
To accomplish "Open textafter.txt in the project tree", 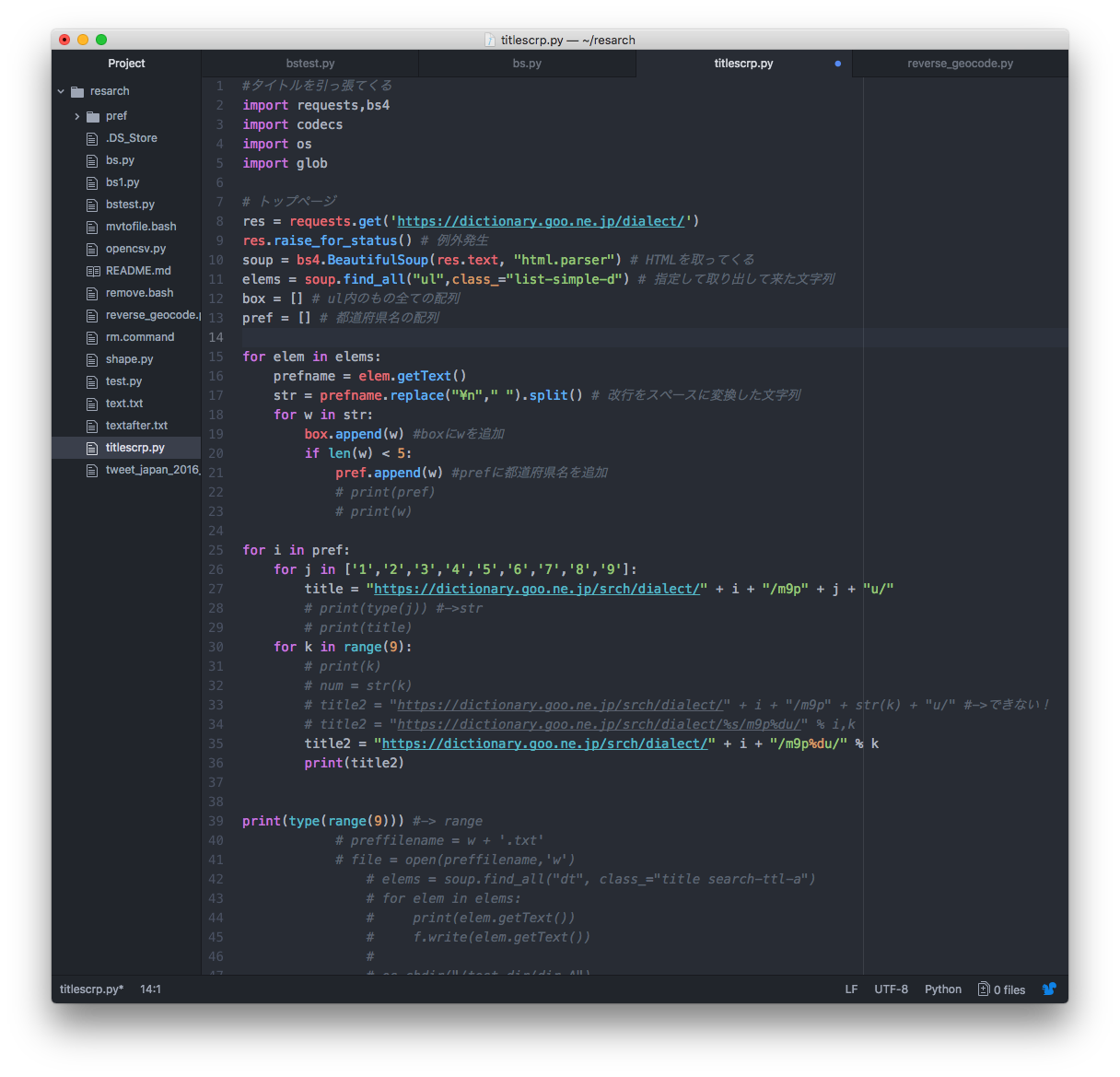I will pos(136,426).
